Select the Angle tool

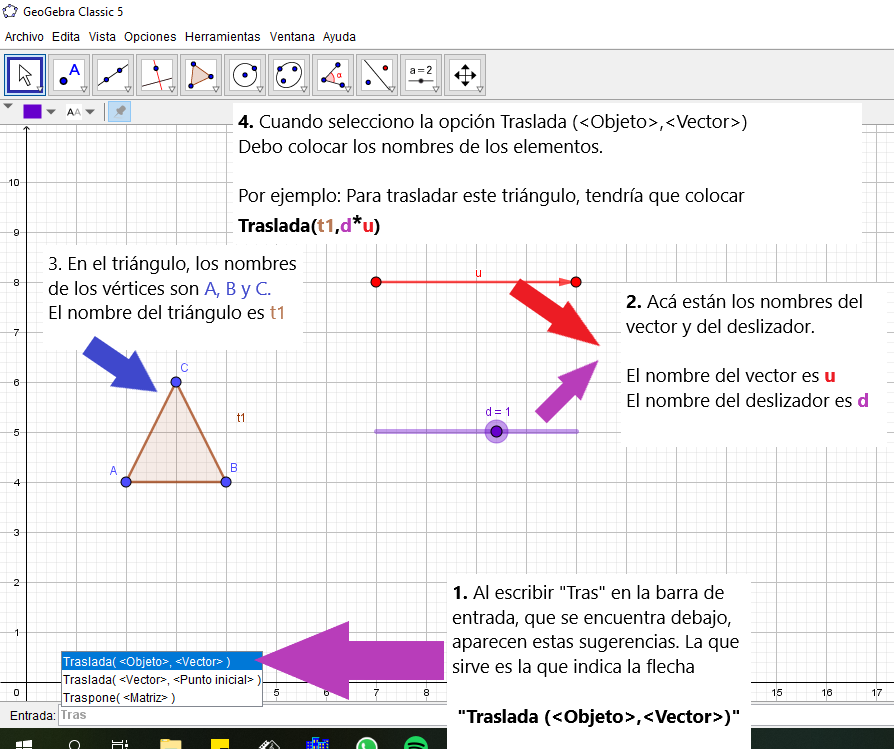[x=332, y=75]
